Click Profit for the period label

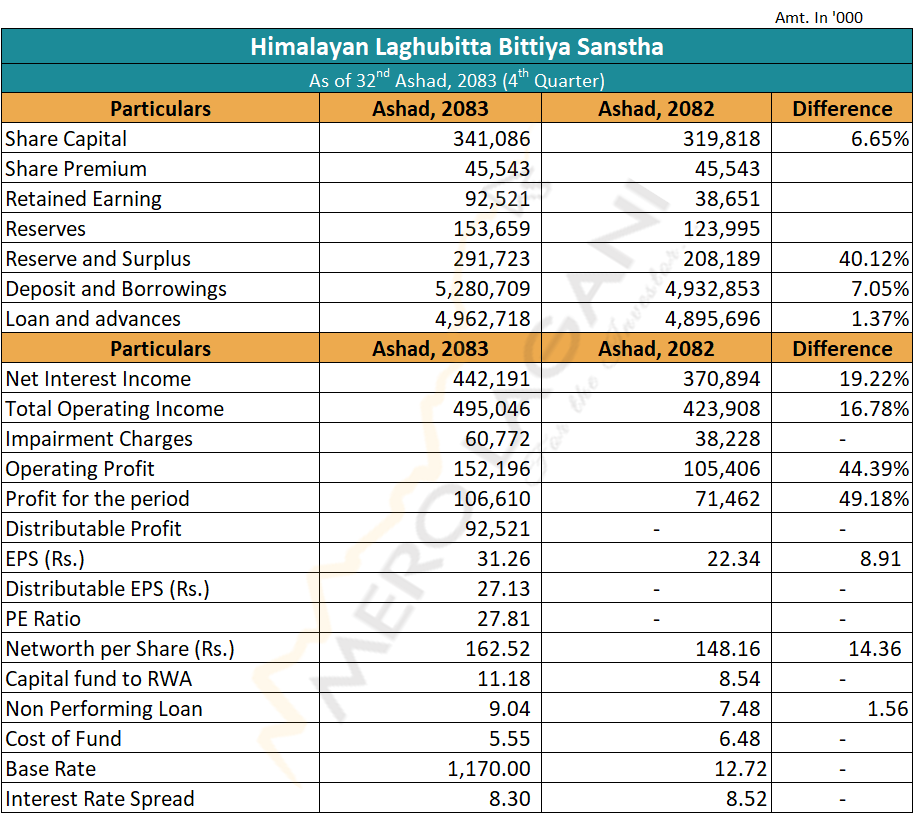click(97, 499)
